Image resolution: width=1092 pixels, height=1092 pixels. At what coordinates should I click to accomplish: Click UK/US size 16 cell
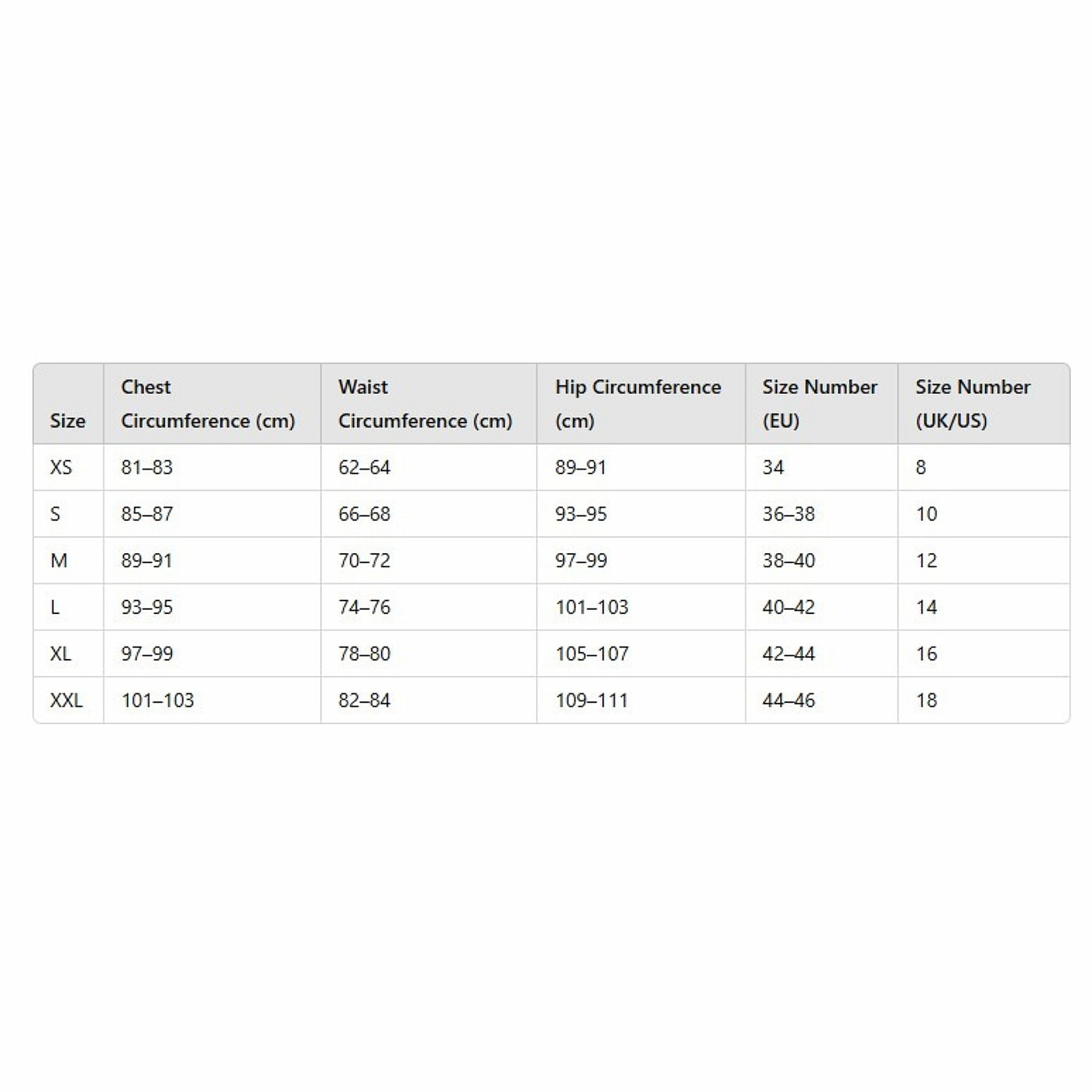tap(927, 654)
